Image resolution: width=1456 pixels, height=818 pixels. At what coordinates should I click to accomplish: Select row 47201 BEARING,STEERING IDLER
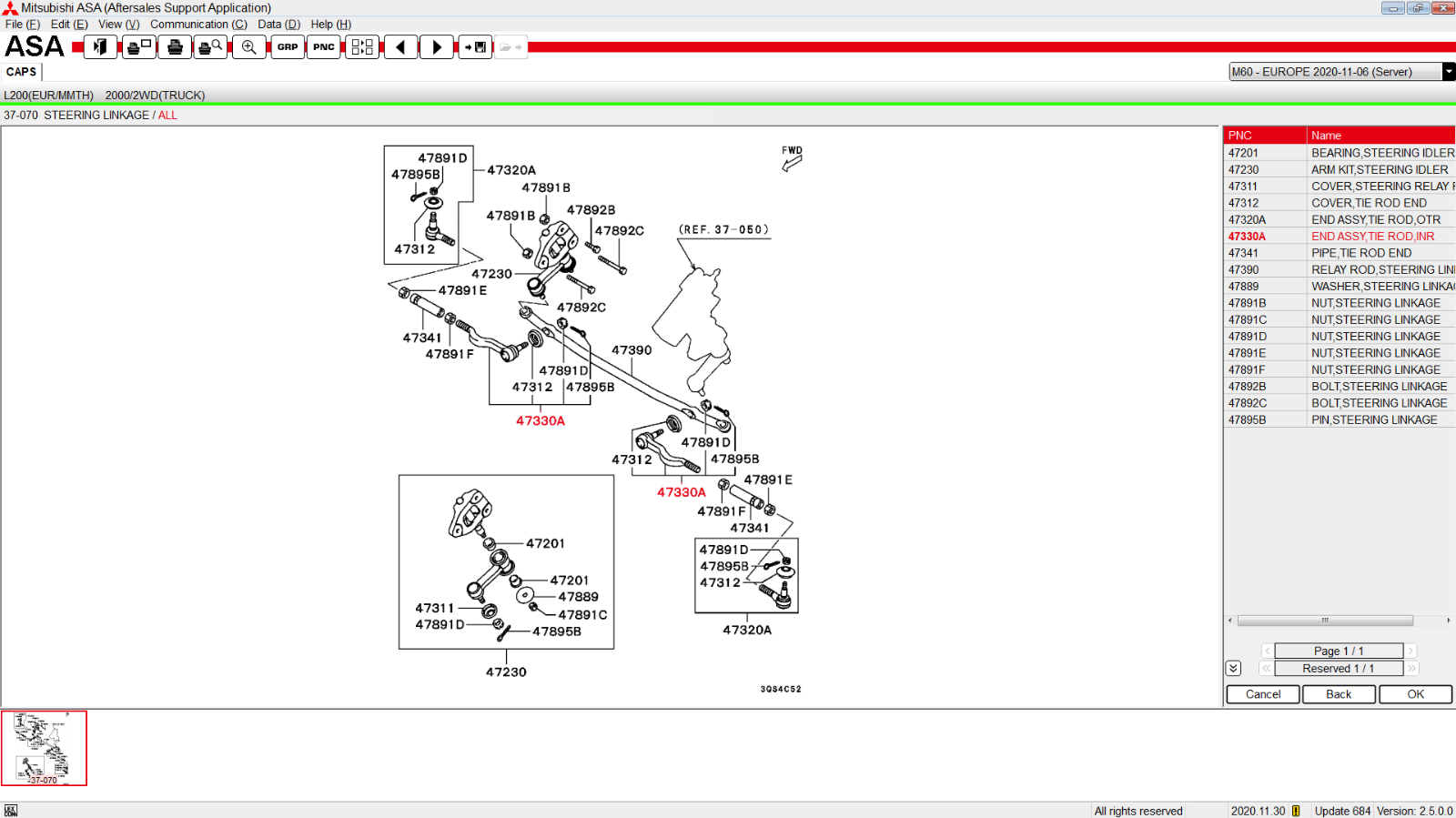click(1340, 153)
